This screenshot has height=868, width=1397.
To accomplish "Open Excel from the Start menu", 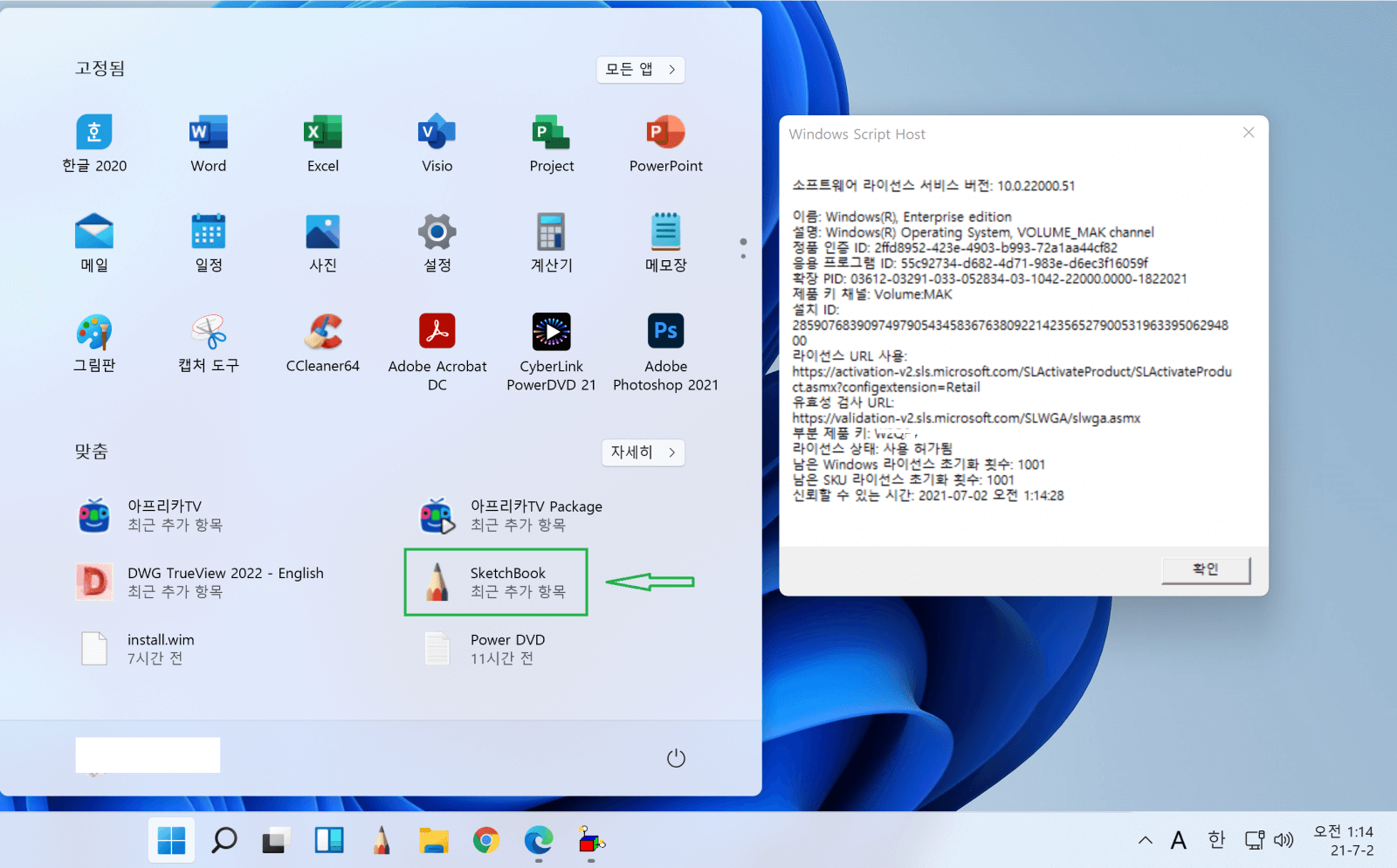I will (x=323, y=144).
